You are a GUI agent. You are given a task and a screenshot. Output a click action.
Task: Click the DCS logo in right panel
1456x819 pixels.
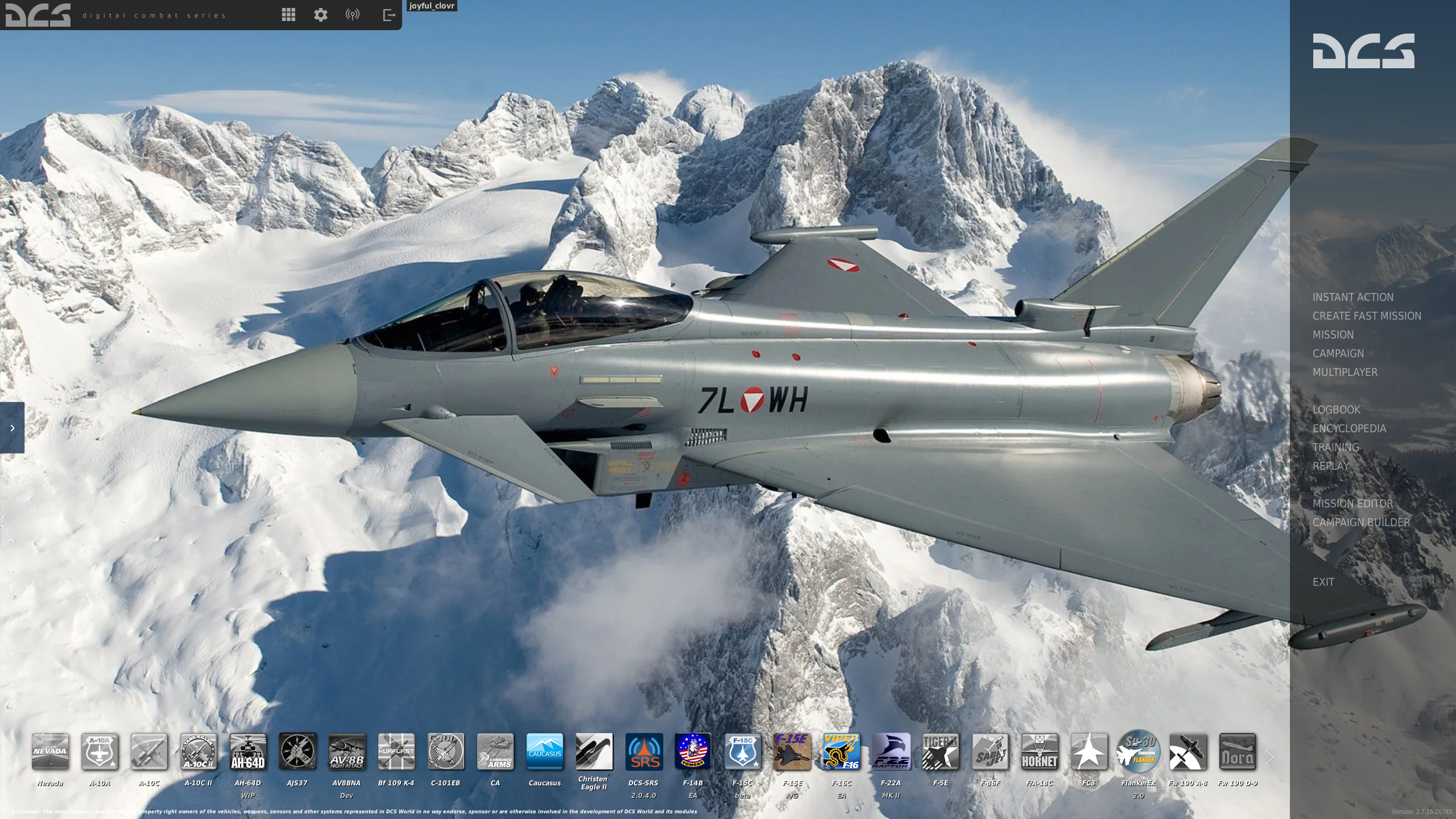[x=1363, y=51]
